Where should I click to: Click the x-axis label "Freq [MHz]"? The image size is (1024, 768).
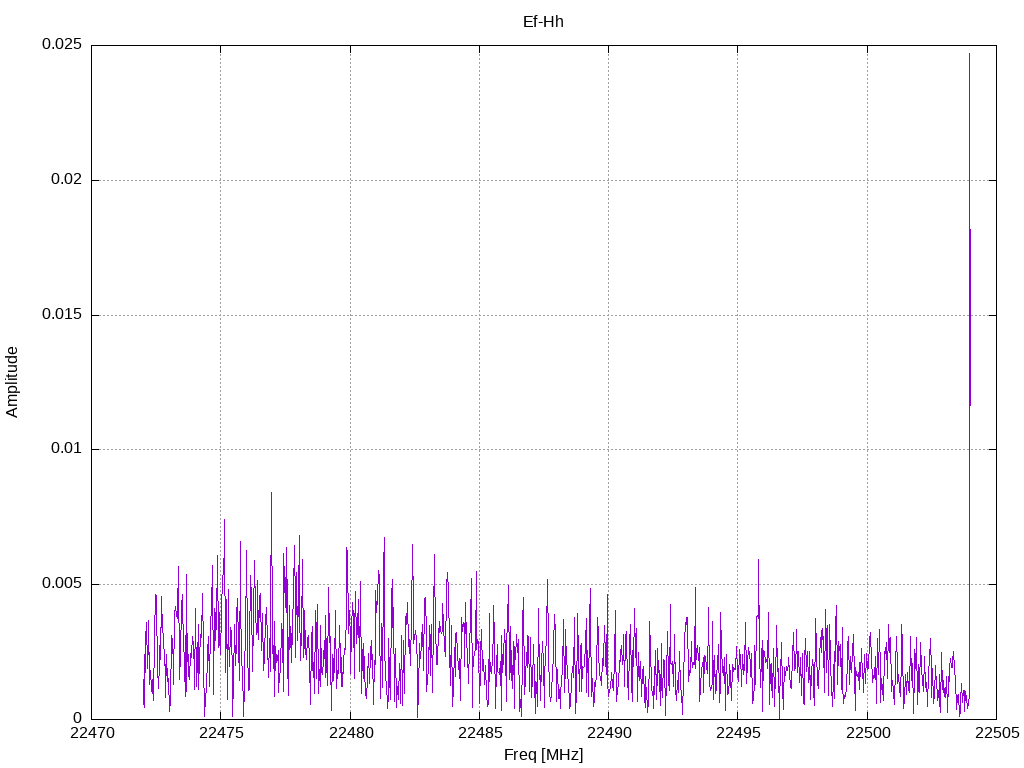point(543,755)
